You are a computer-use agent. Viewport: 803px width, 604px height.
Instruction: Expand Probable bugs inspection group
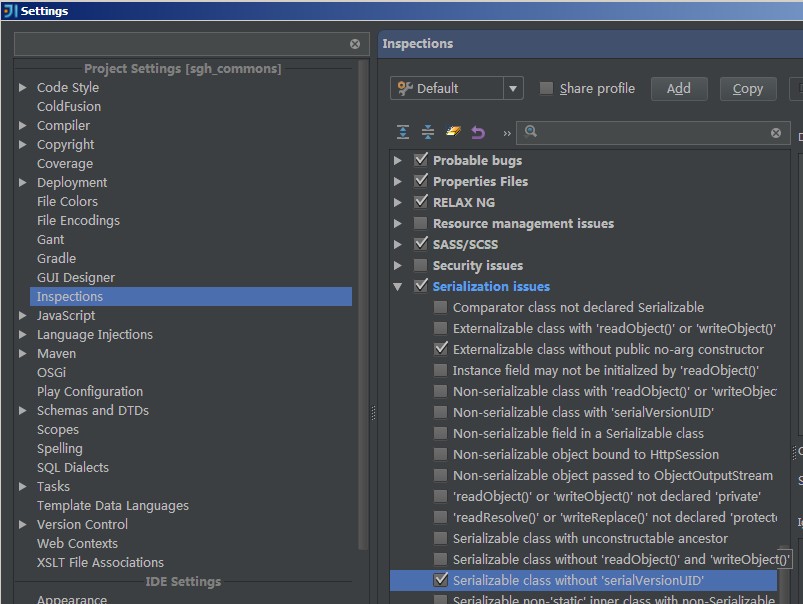pos(397,160)
